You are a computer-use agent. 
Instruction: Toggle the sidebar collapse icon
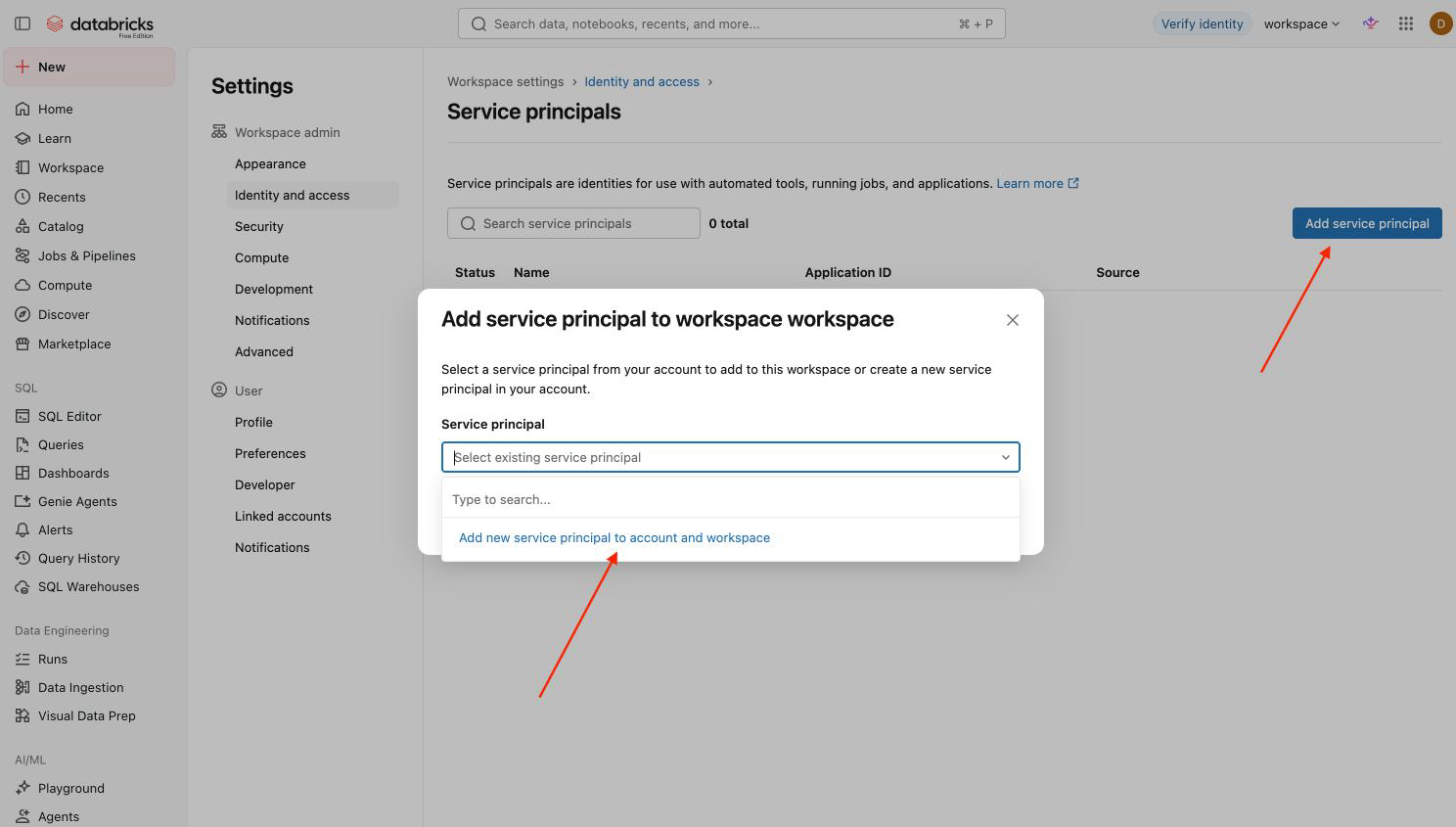(23, 23)
